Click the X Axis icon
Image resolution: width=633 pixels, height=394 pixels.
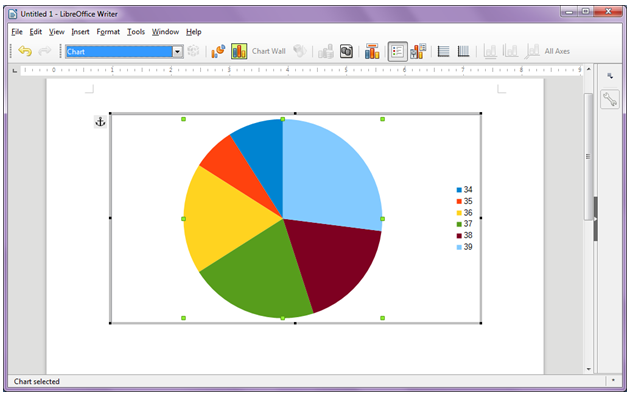click(490, 51)
